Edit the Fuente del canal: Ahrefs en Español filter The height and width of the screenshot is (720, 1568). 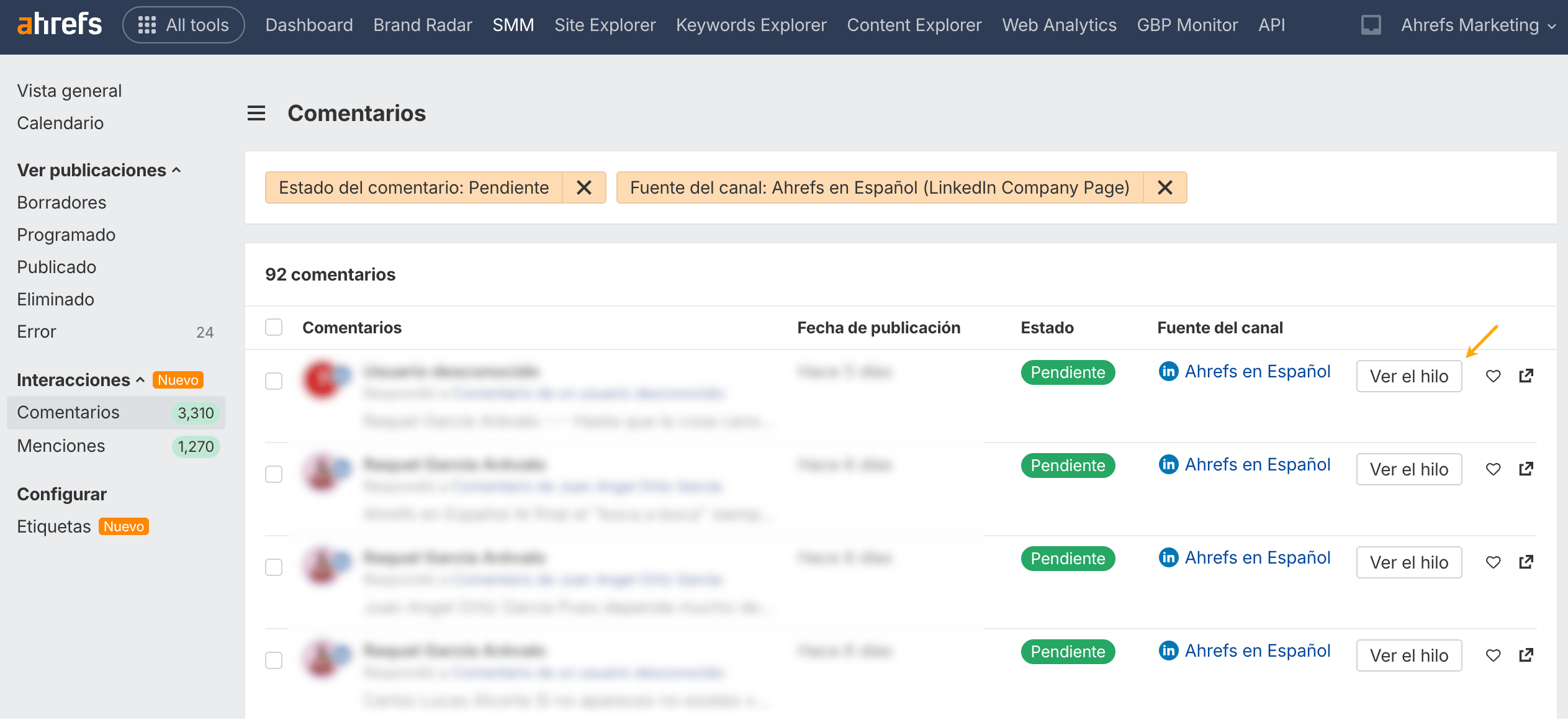[880, 187]
